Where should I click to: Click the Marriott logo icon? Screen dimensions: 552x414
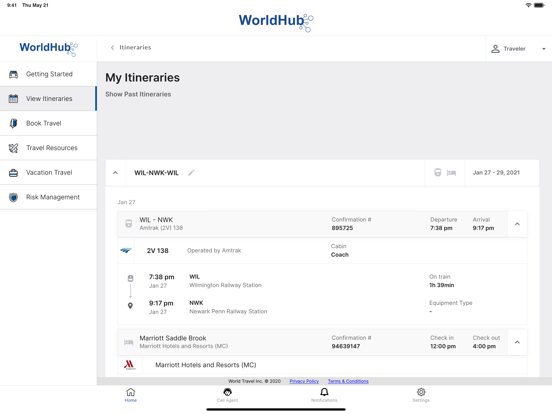point(130,365)
